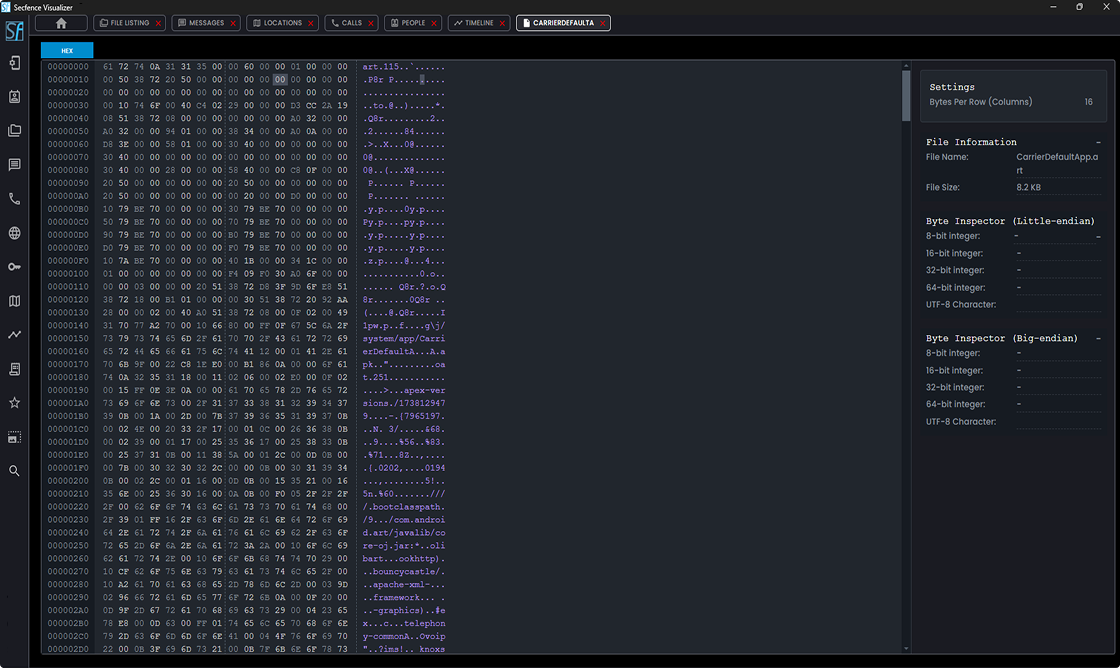Close the People tab
This screenshot has height=668, width=1120.
(434, 23)
